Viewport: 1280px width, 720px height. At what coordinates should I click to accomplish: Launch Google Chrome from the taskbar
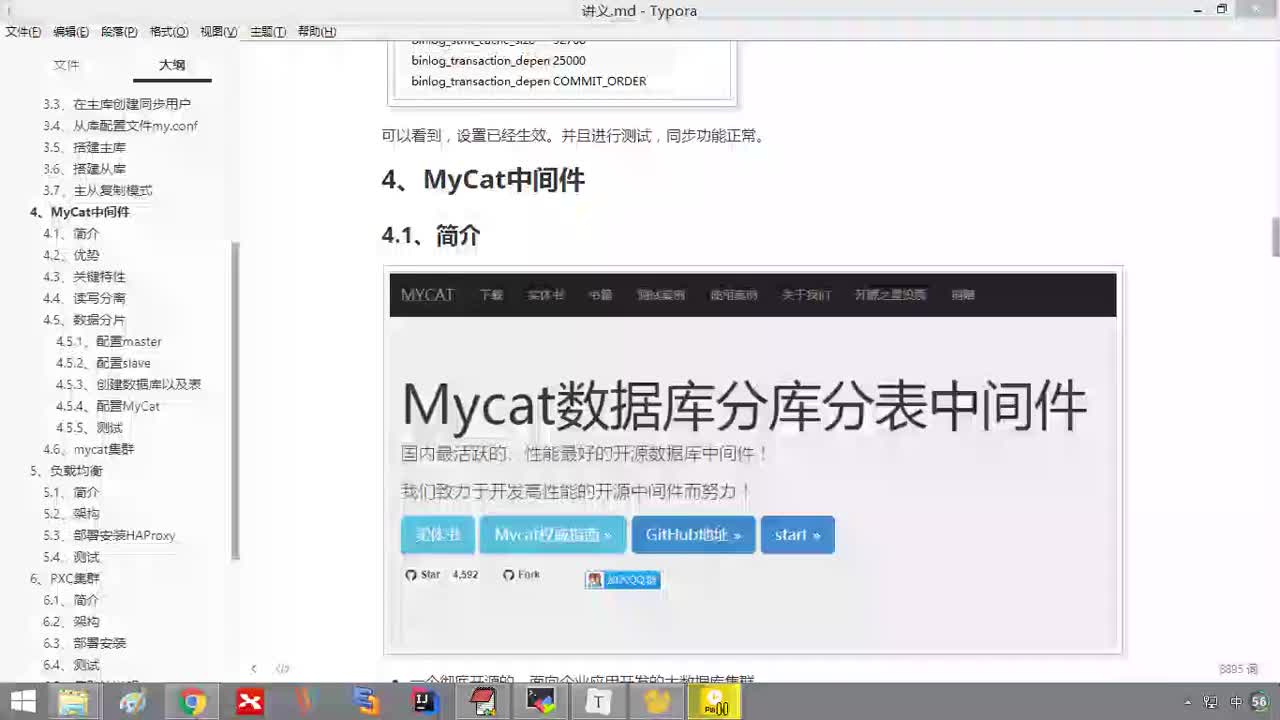[x=192, y=702]
